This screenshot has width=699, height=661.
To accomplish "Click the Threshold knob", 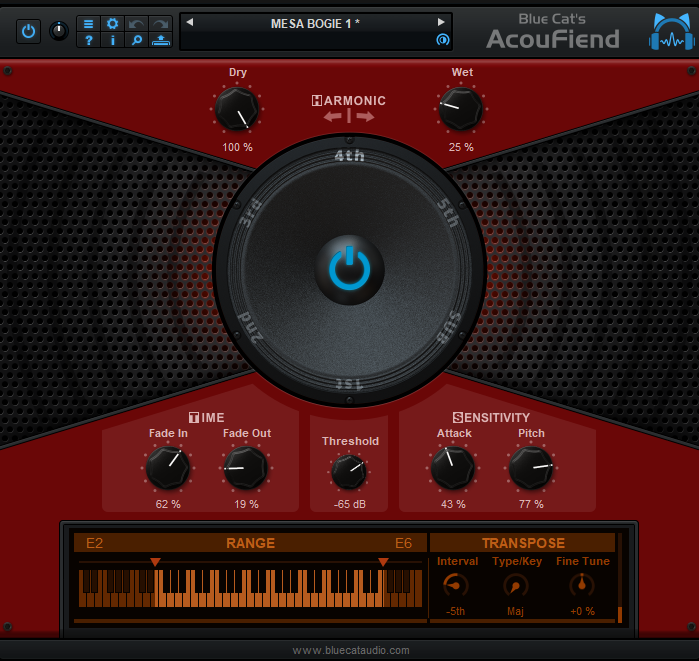I will pyautogui.click(x=349, y=472).
